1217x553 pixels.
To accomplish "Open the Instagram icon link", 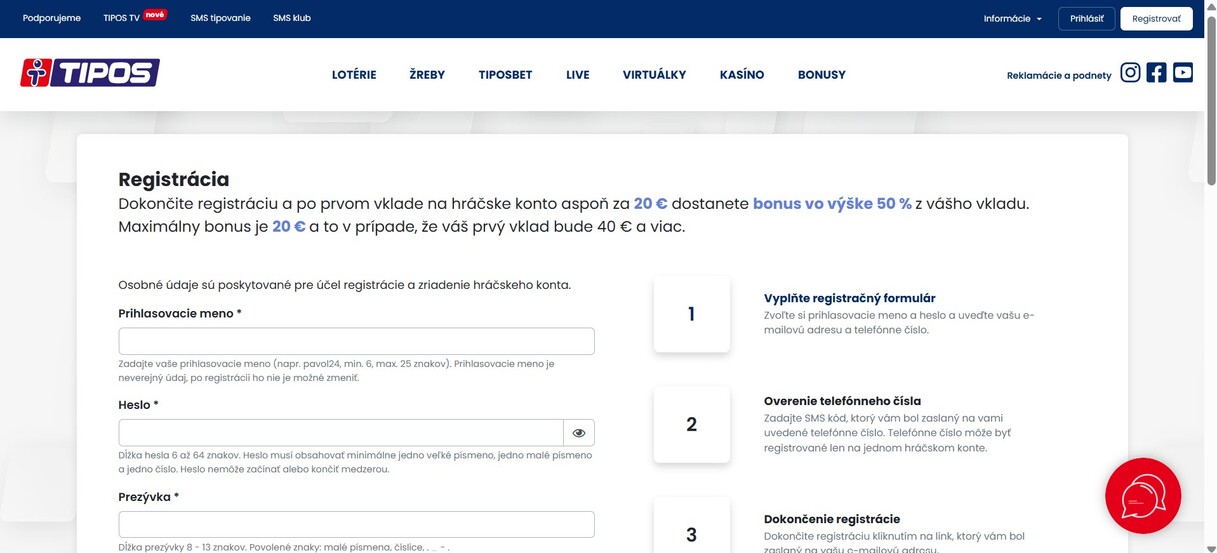I will tap(1130, 72).
